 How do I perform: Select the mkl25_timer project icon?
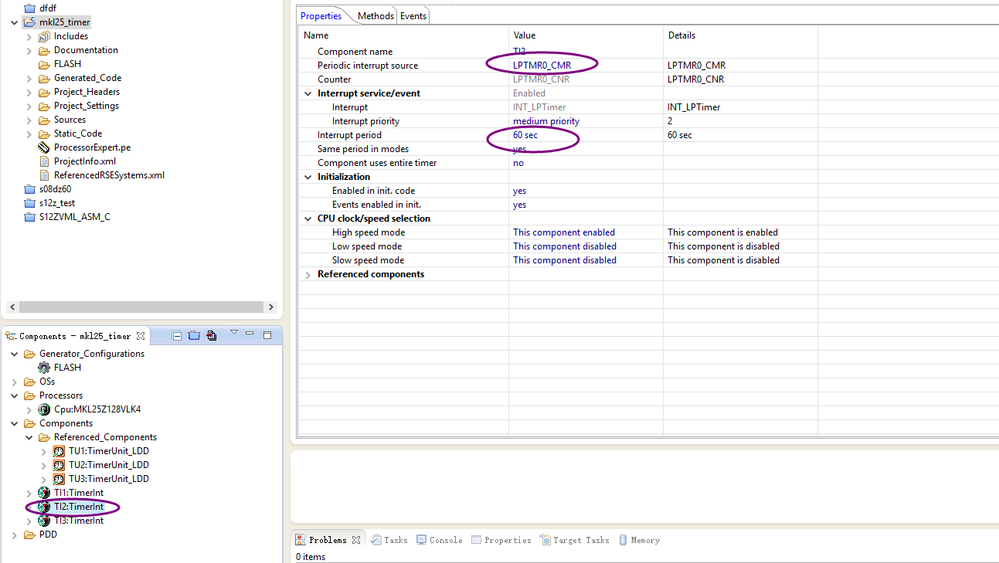click(x=29, y=22)
